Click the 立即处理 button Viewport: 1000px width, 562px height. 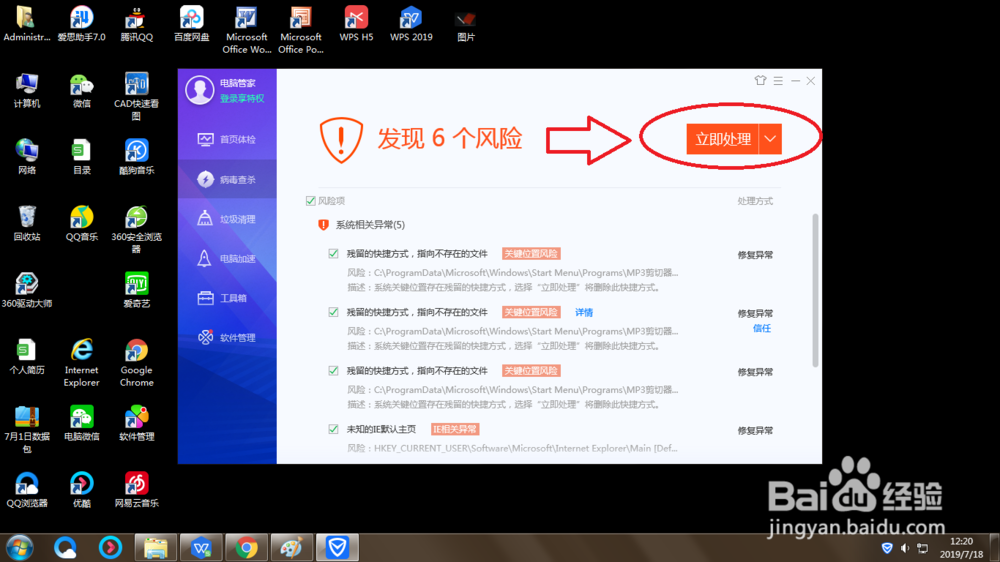(723, 139)
